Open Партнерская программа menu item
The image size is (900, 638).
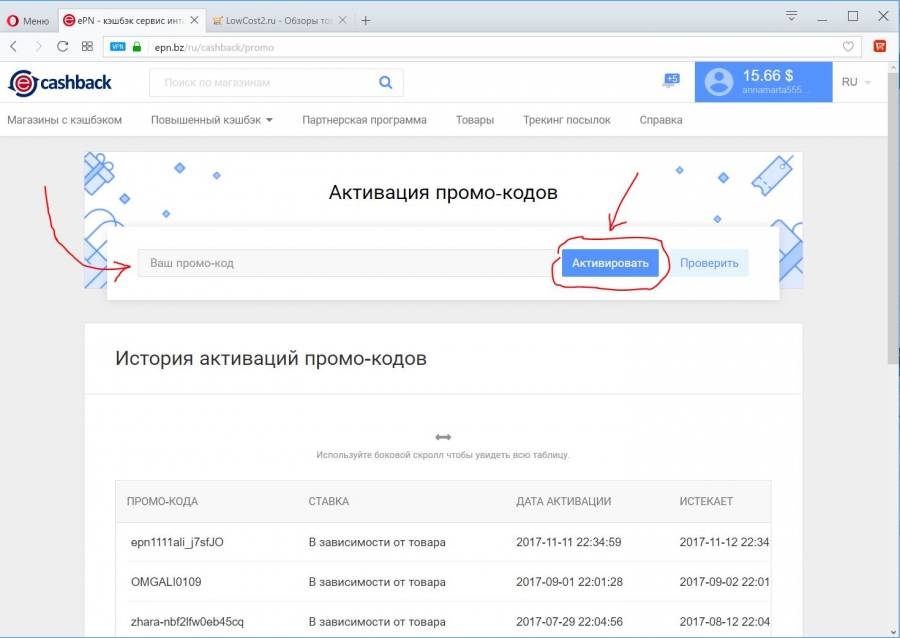(364, 120)
